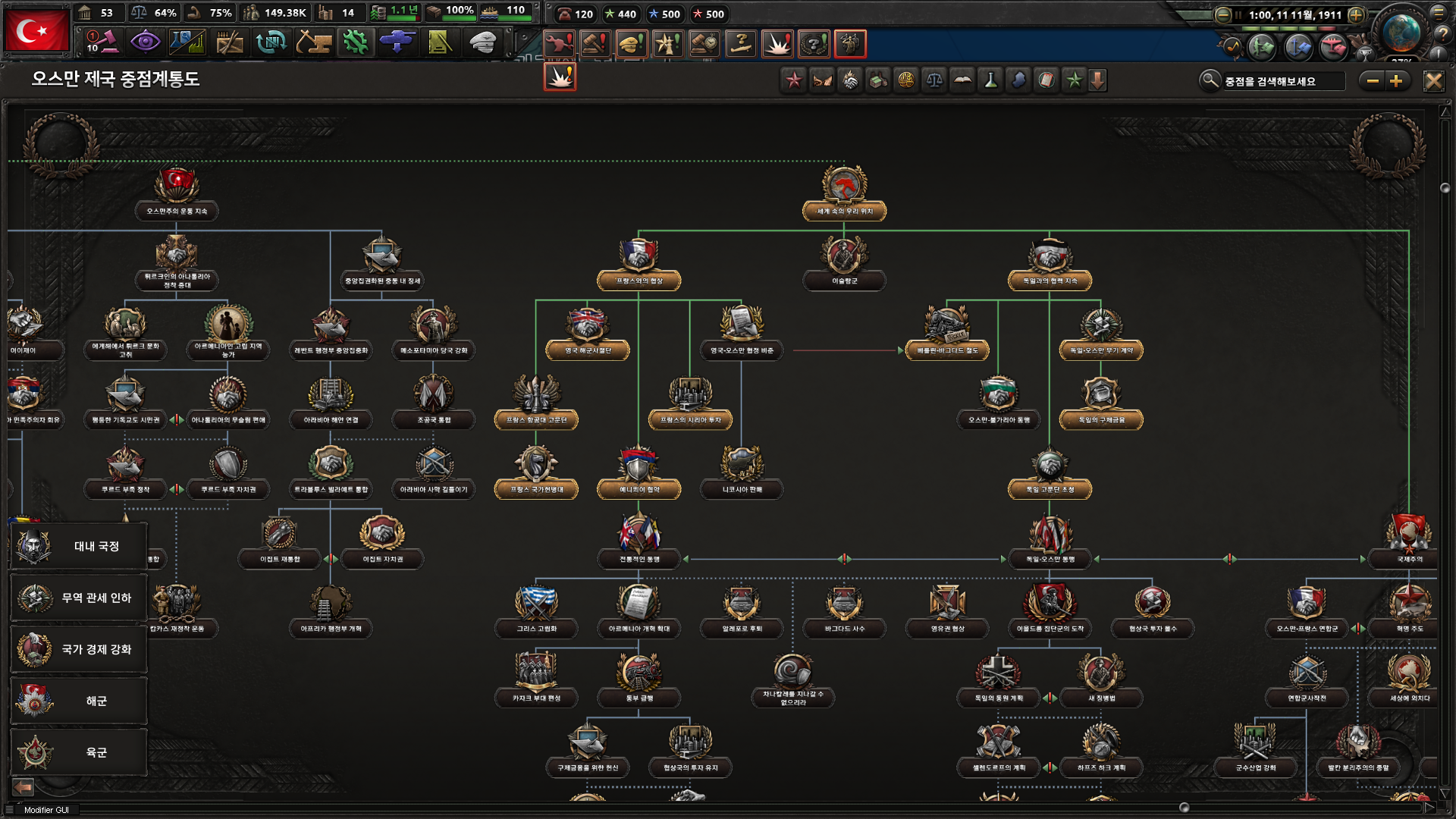Viewport: 1456px width, 819px height.
Task: Click the focus search input field
Action: (1283, 81)
